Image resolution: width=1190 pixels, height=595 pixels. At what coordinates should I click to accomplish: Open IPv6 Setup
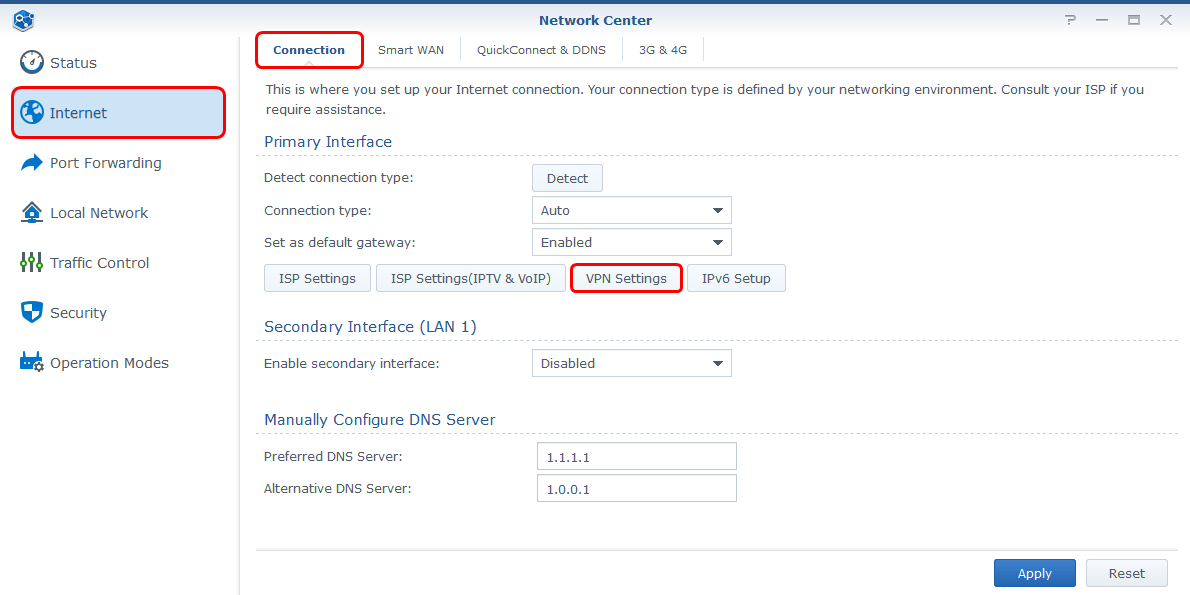(x=736, y=278)
